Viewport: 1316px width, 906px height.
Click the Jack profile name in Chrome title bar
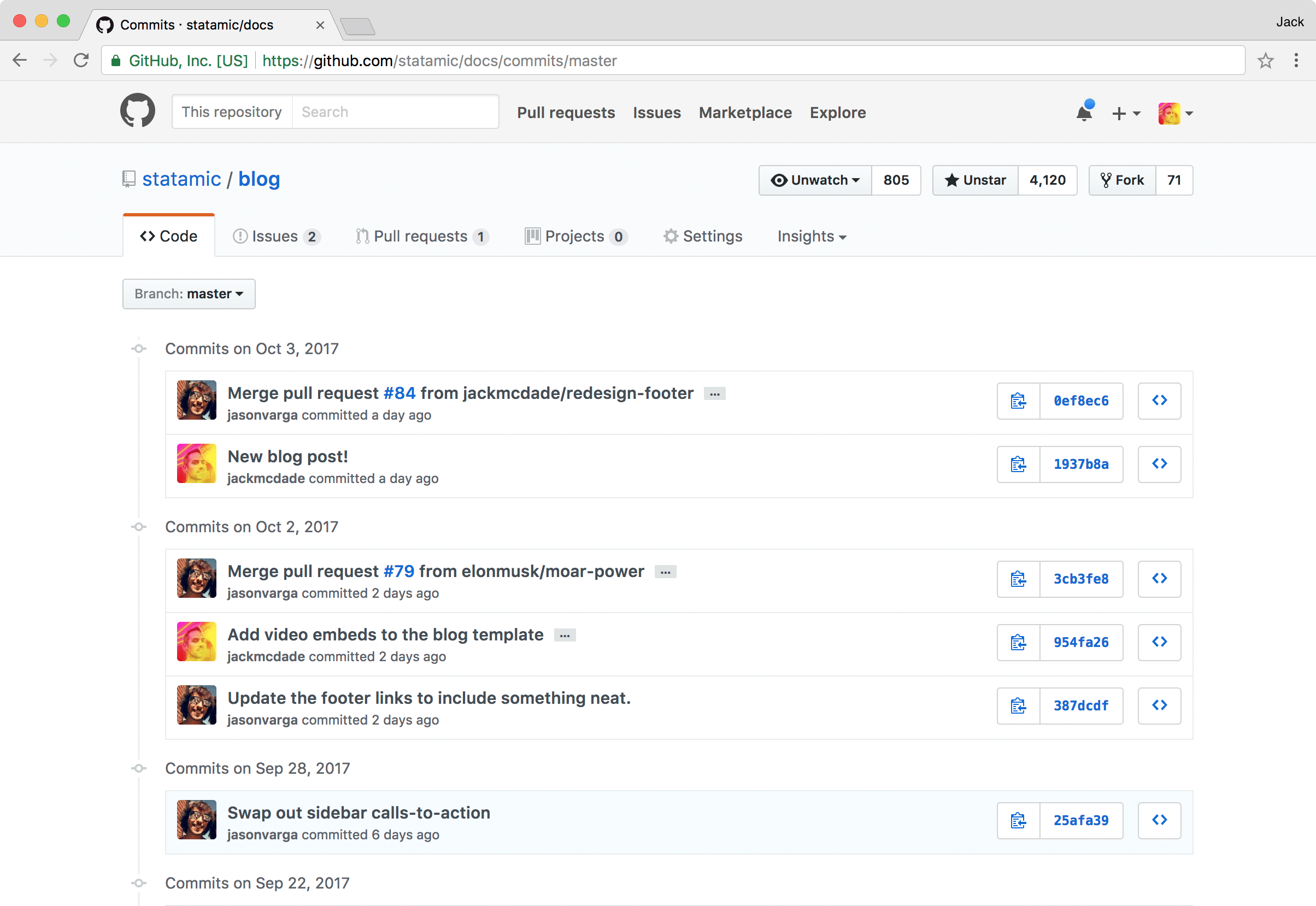point(1290,21)
